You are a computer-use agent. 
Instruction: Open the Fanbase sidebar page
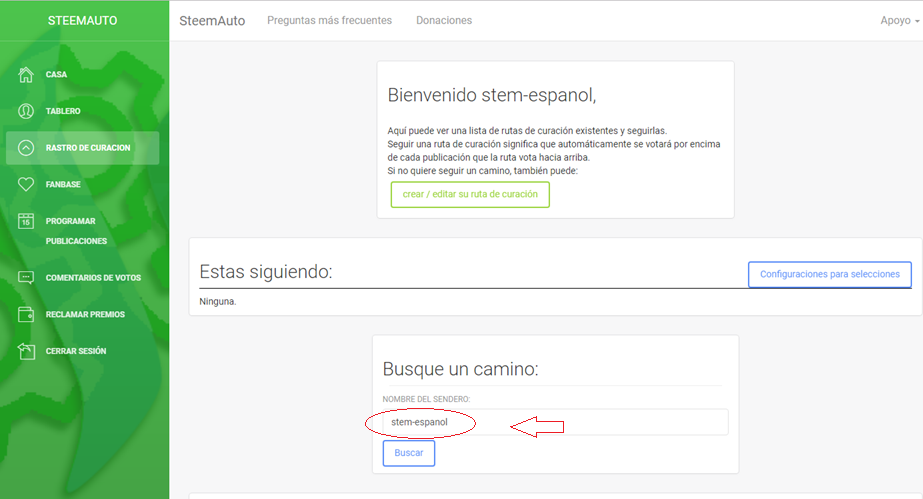point(82,184)
